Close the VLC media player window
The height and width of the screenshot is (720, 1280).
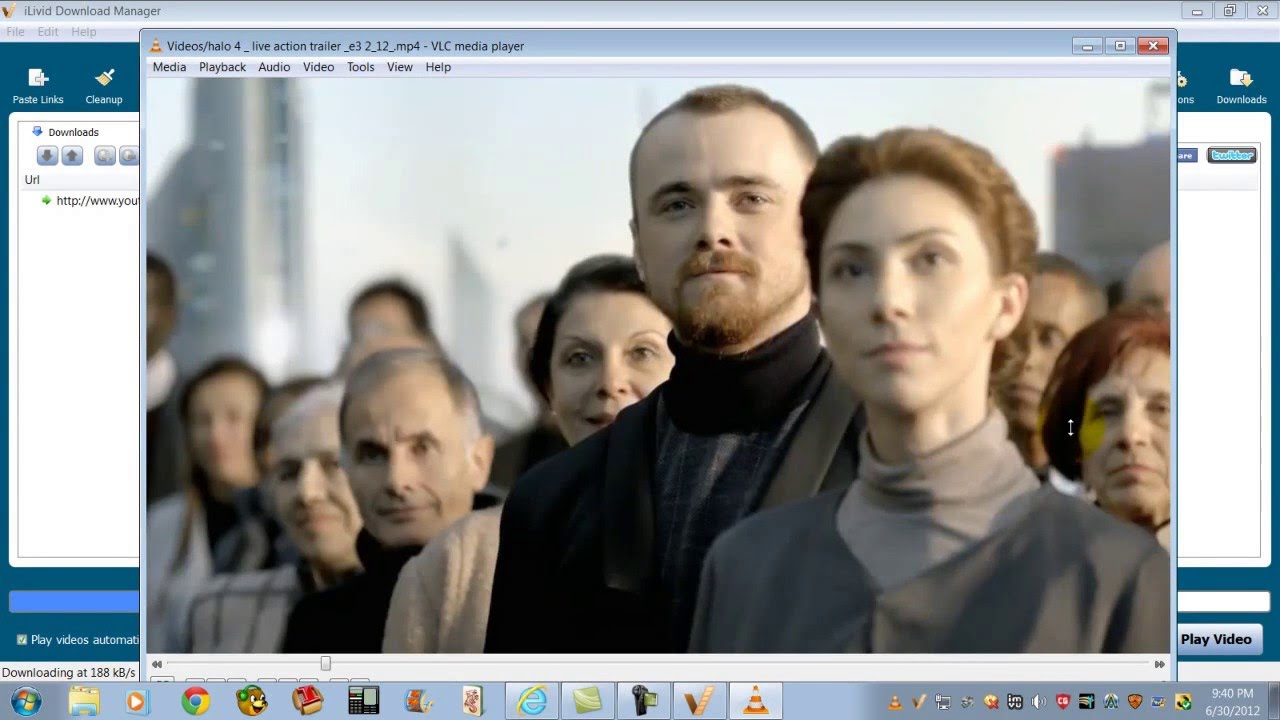point(1153,45)
